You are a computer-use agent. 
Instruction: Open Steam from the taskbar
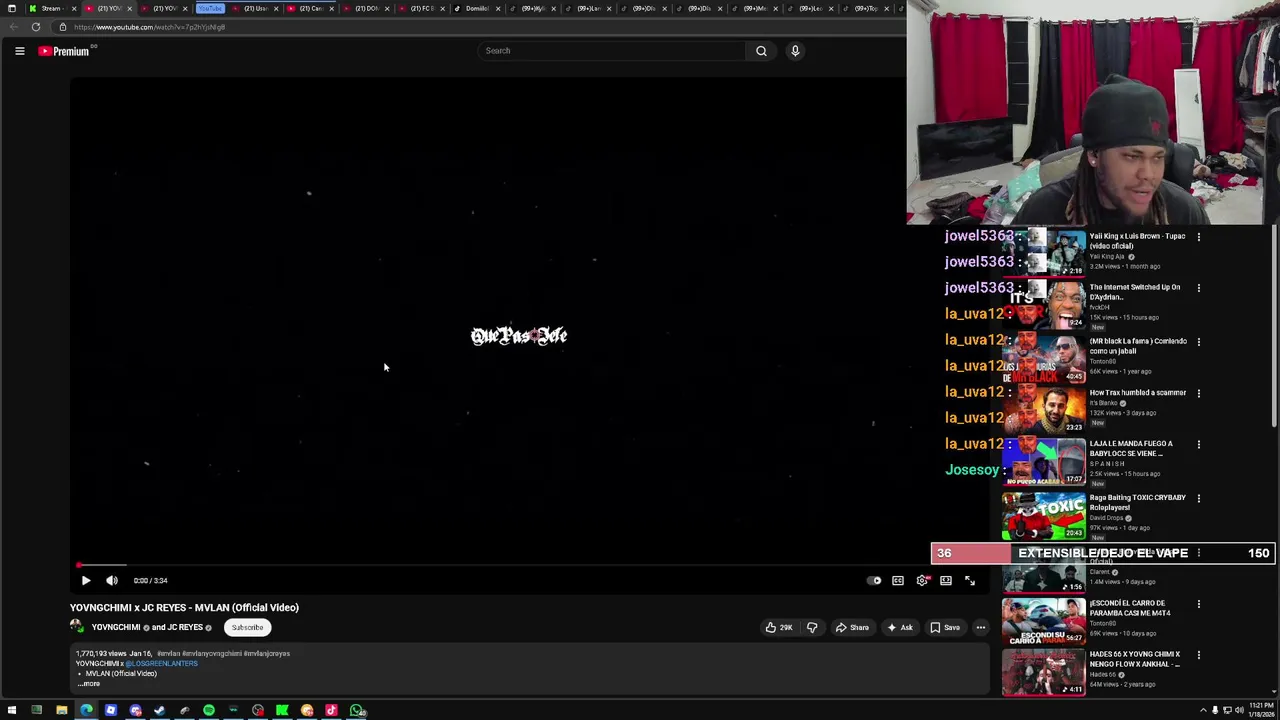160,711
